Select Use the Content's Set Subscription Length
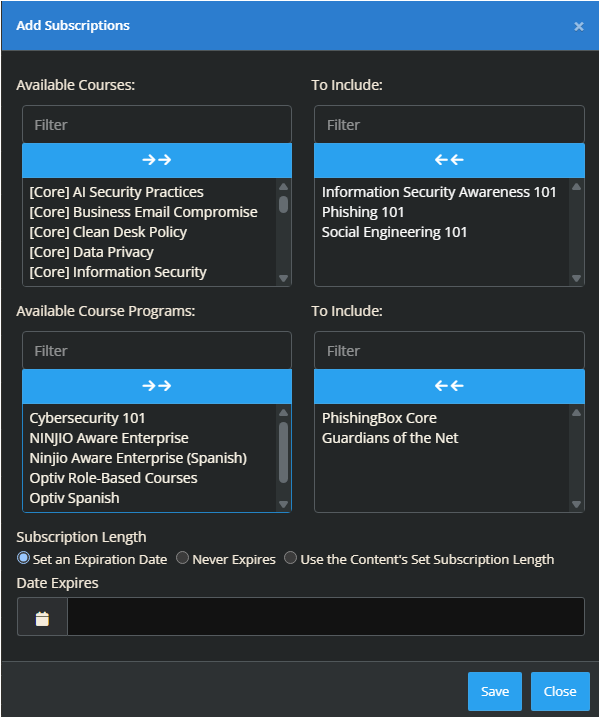Screen dimensions: 600x718 [x=291, y=559]
